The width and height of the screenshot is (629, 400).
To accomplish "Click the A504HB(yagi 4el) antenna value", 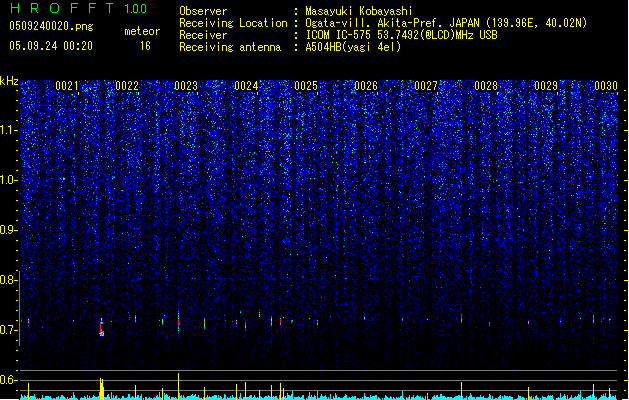I will coord(353,47).
